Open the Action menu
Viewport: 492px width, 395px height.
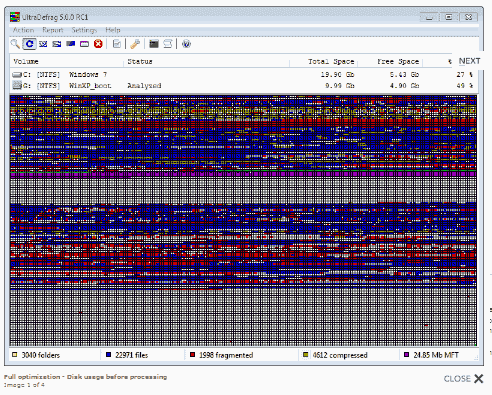(x=23, y=30)
